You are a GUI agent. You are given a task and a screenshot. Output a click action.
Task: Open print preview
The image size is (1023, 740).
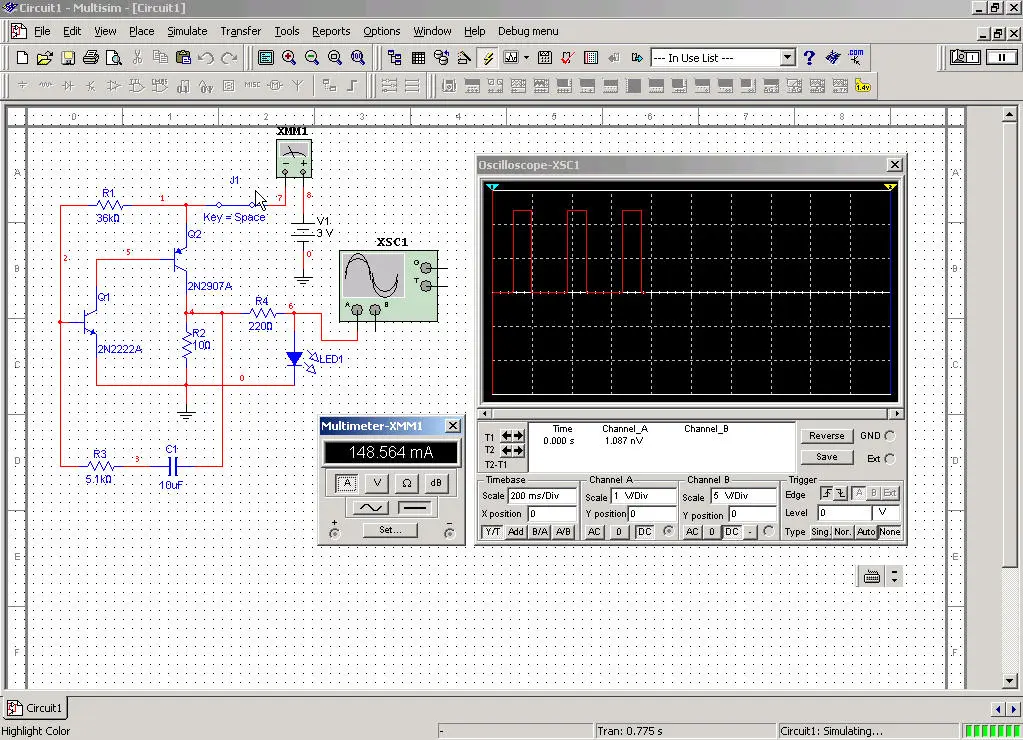[x=114, y=58]
